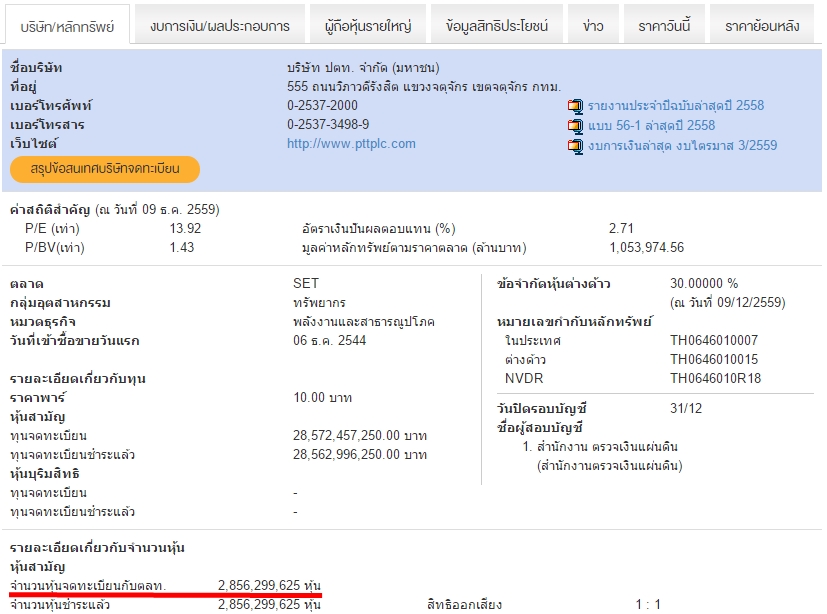Select registered capital 28,572,457,250.00 บาท
The height and width of the screenshot is (614, 827).
[x=360, y=435]
